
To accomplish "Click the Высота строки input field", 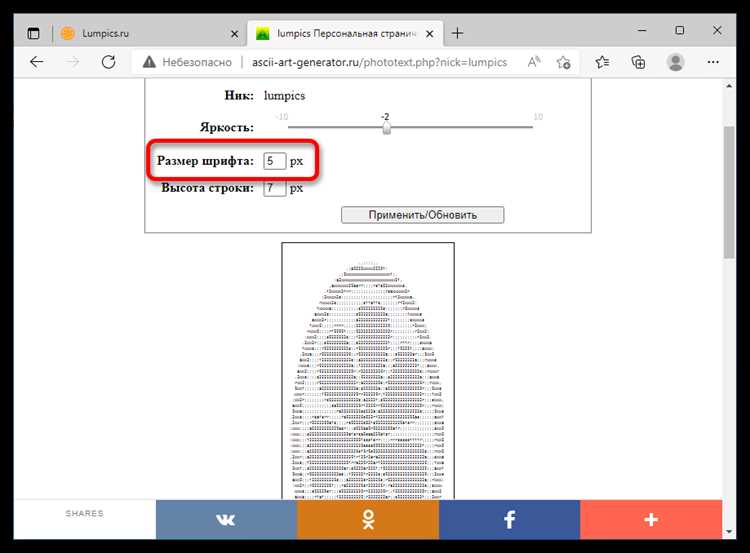I will click(274, 188).
